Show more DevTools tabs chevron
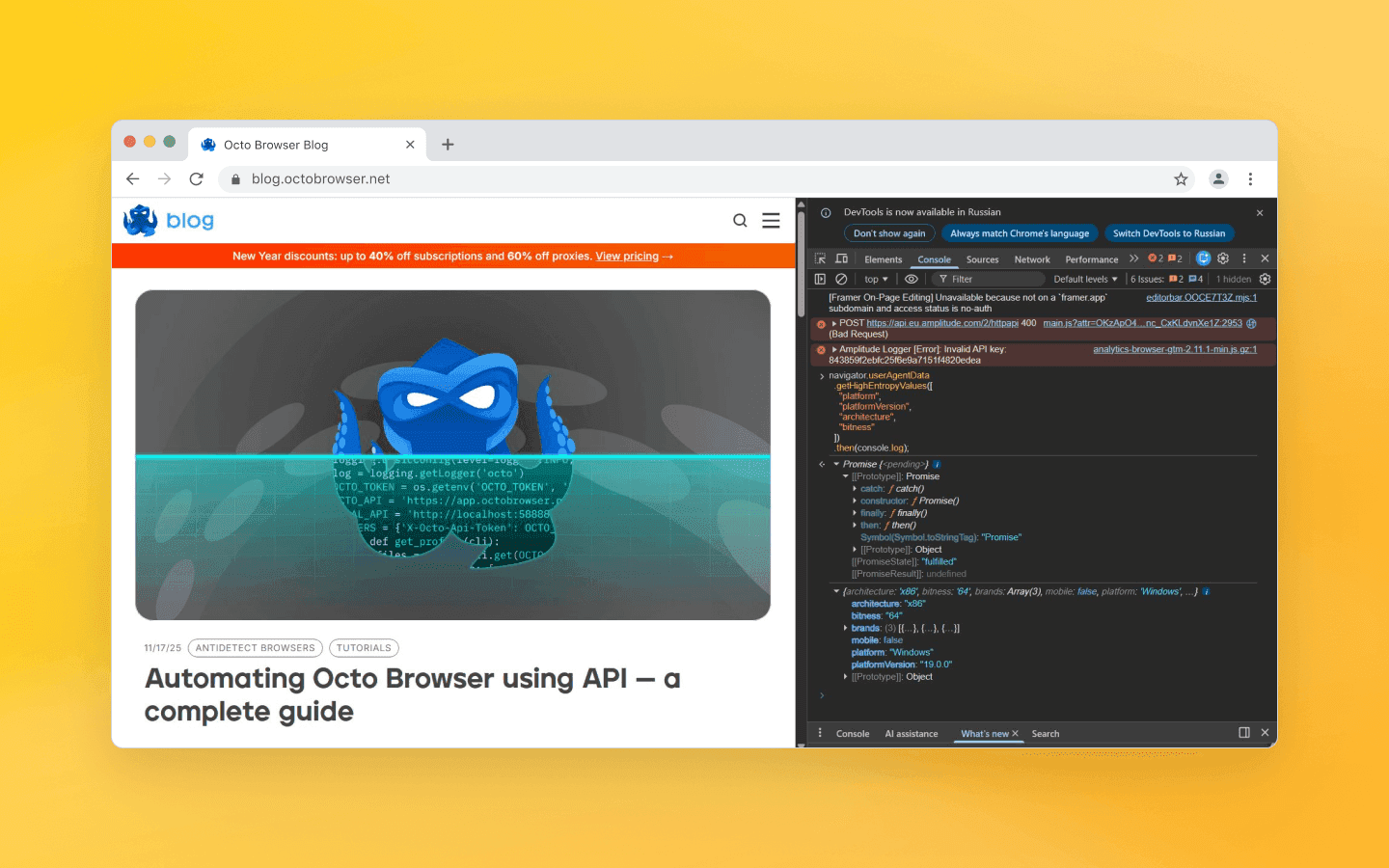 point(1133,258)
